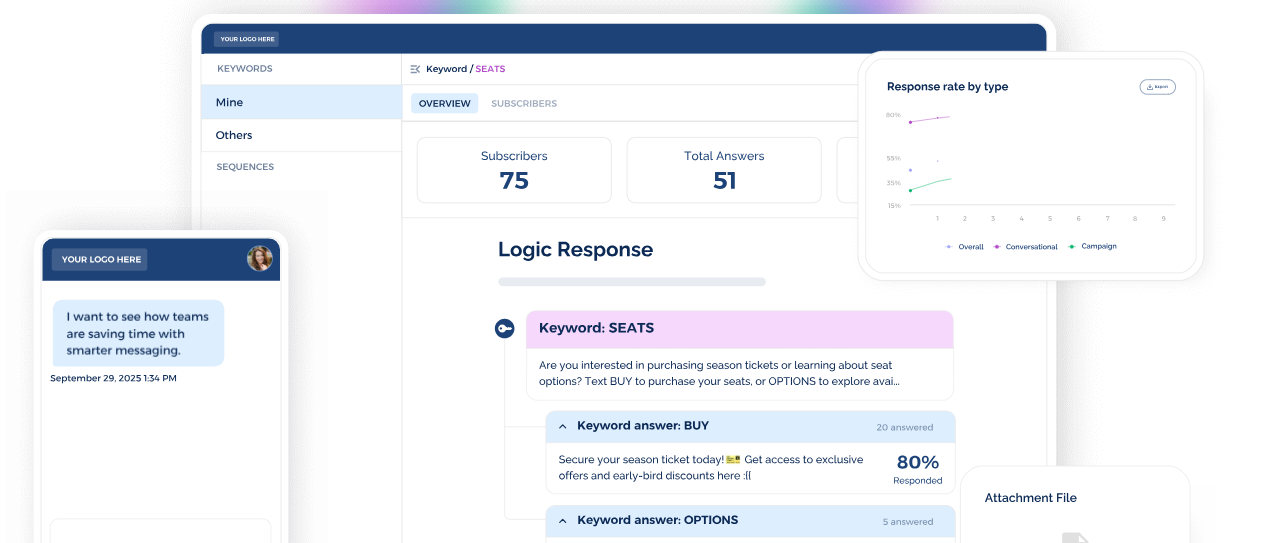Screen dimensions: 1280x543
Task: Click YOUR LOGO HERE in chat window
Action: tap(100, 259)
